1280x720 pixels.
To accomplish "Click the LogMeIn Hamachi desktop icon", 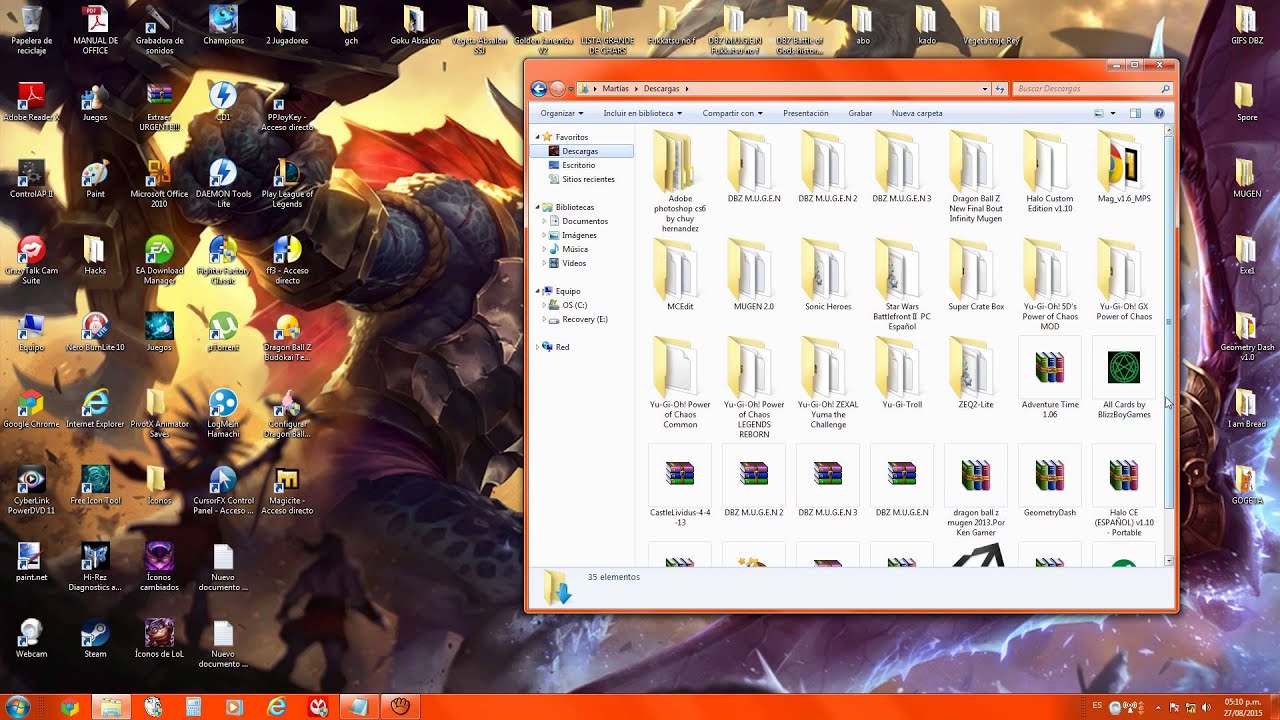I will (x=223, y=413).
